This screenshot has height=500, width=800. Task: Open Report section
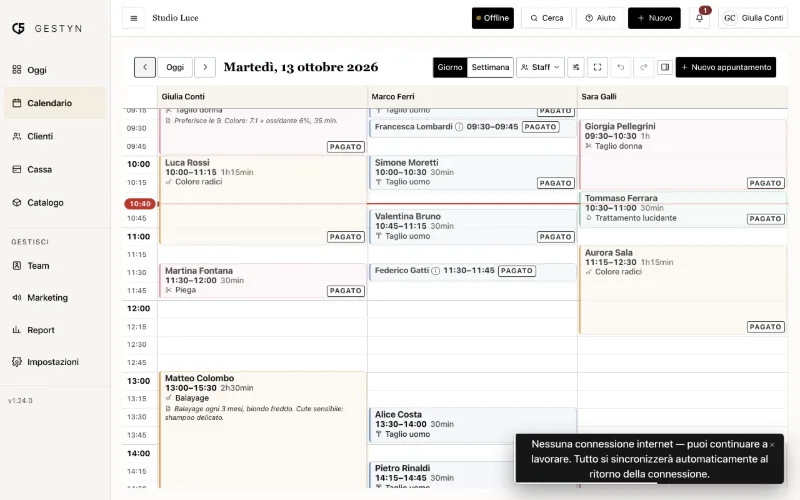[x=55, y=330]
